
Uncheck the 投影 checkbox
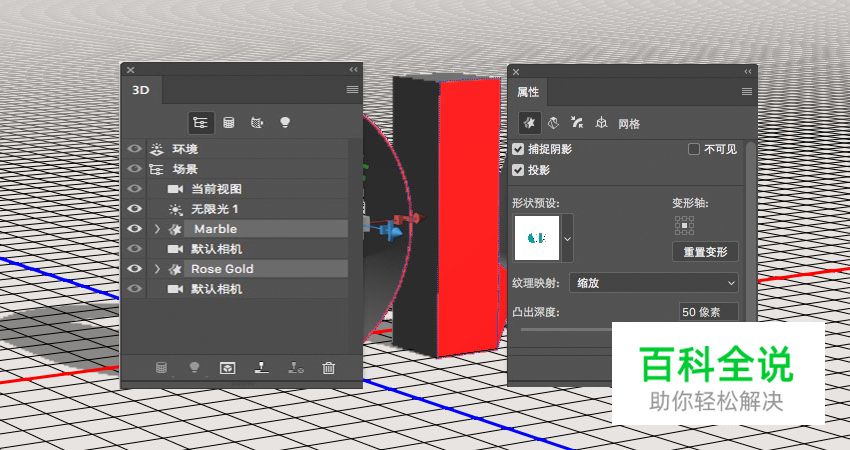pyautogui.click(x=518, y=170)
